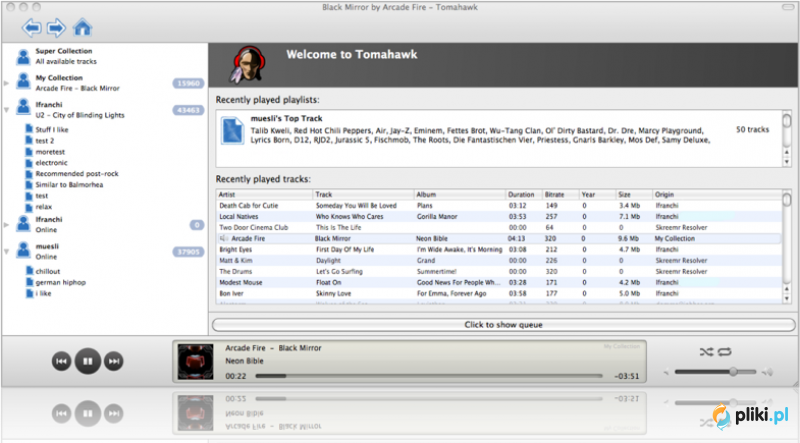Go to the home page icon
This screenshot has width=800, height=443.
[x=82, y=27]
